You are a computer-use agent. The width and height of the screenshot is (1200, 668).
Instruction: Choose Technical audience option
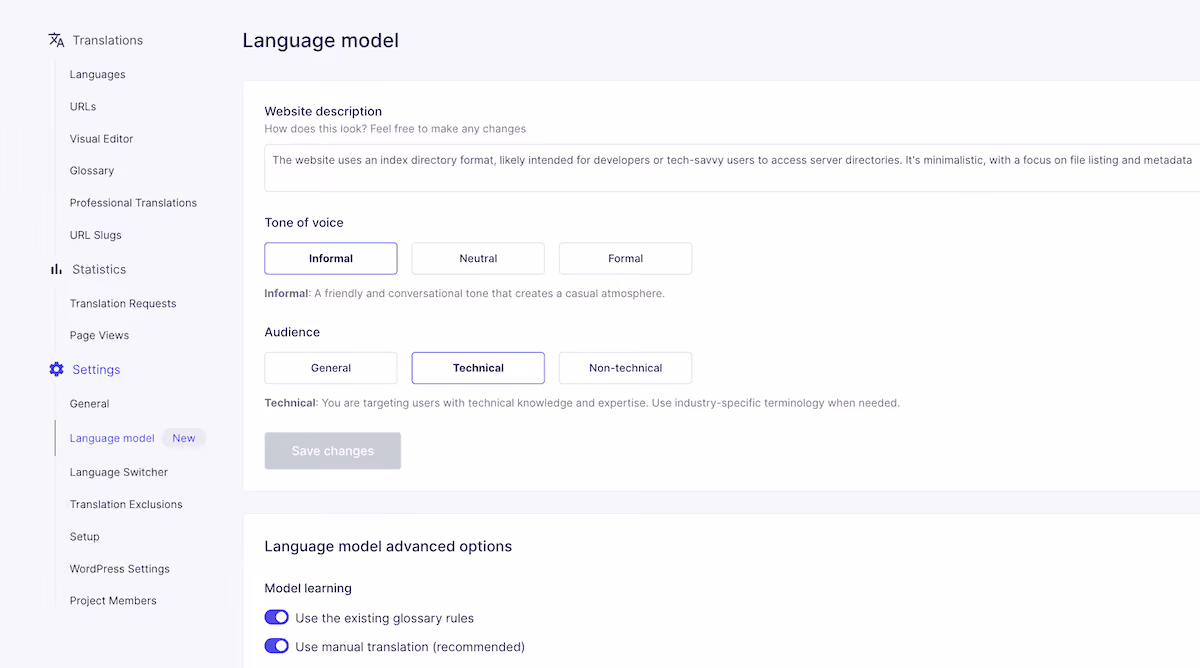(478, 368)
